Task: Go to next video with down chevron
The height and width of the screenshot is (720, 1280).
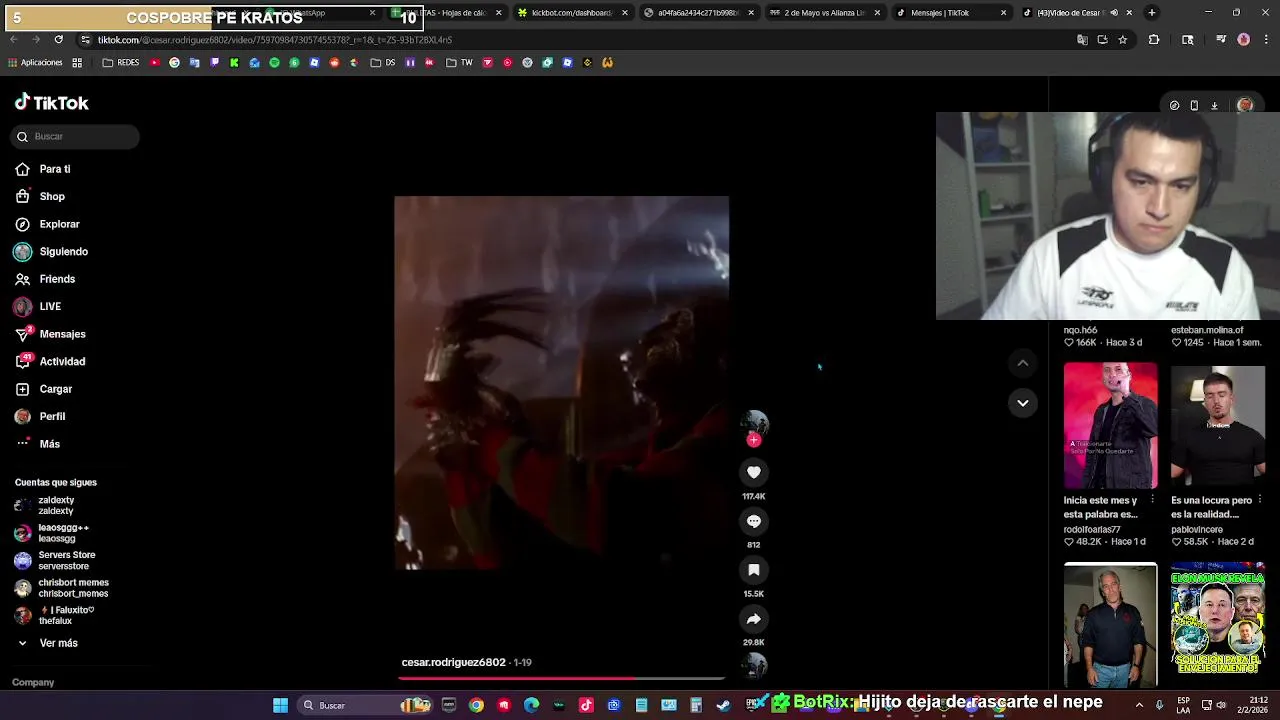Action: 1022,403
